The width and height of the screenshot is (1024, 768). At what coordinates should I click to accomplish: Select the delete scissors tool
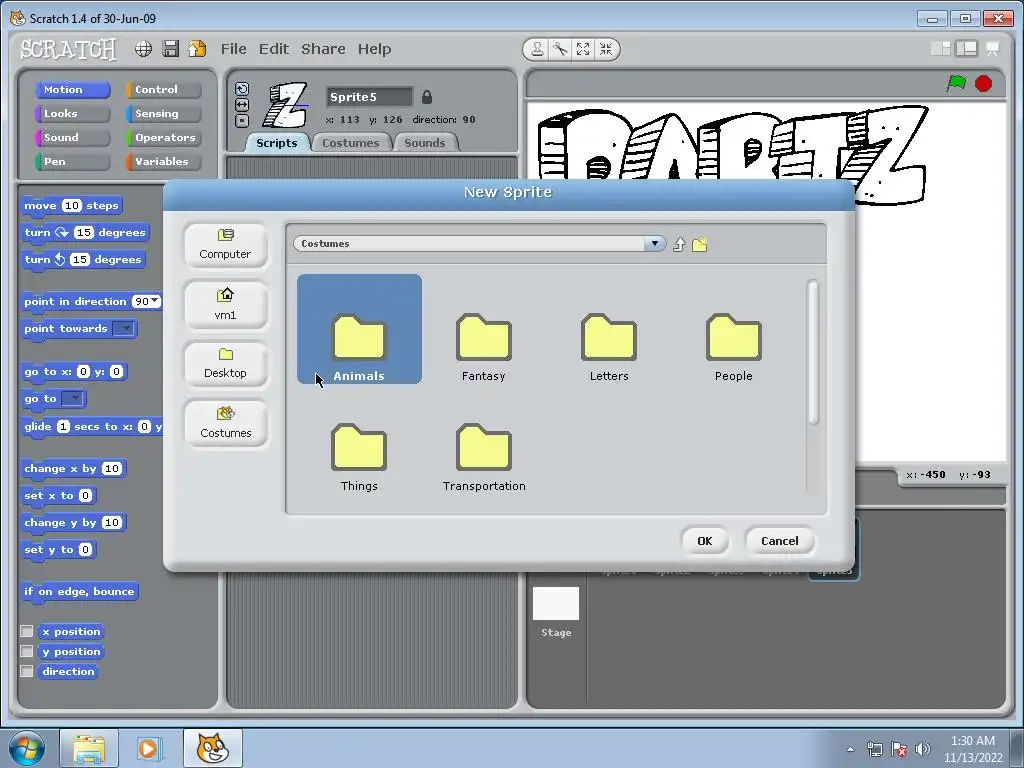click(x=560, y=49)
